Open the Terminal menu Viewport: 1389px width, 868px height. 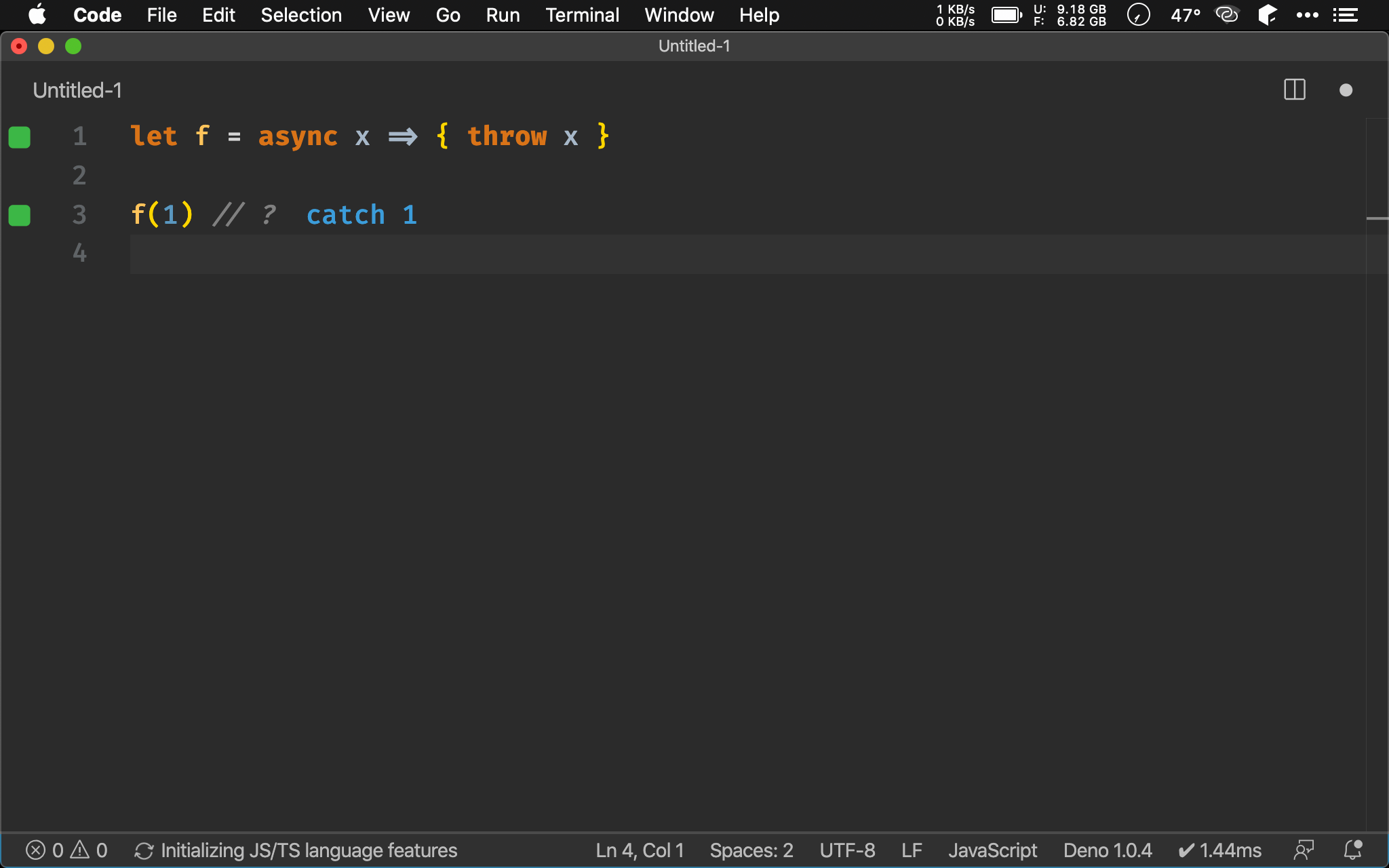tap(582, 15)
